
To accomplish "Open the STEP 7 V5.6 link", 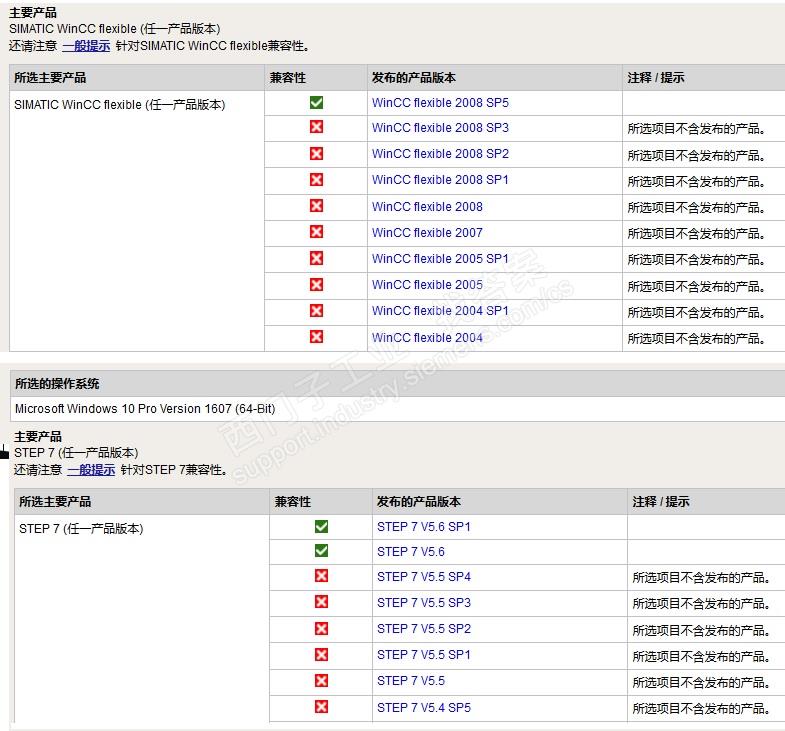I will [411, 552].
